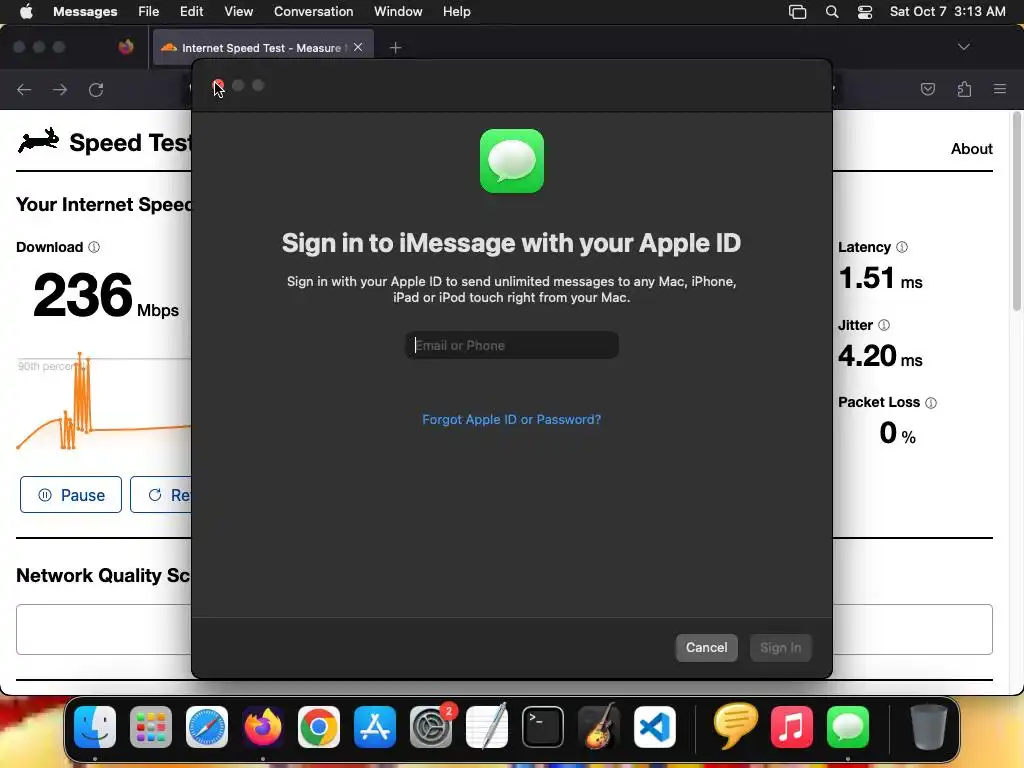Click the Pocket save icon in Firefox
This screenshot has height=768, width=1024.
[x=927, y=89]
